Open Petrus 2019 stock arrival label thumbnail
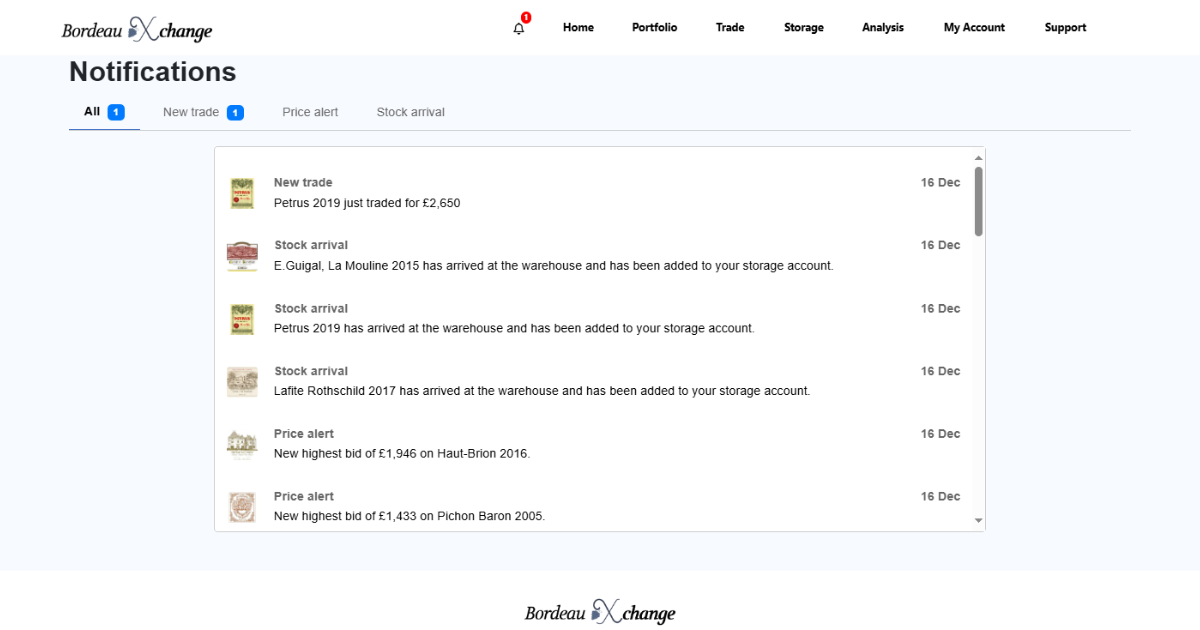Screen dimensions: 1200x630 tap(241, 319)
